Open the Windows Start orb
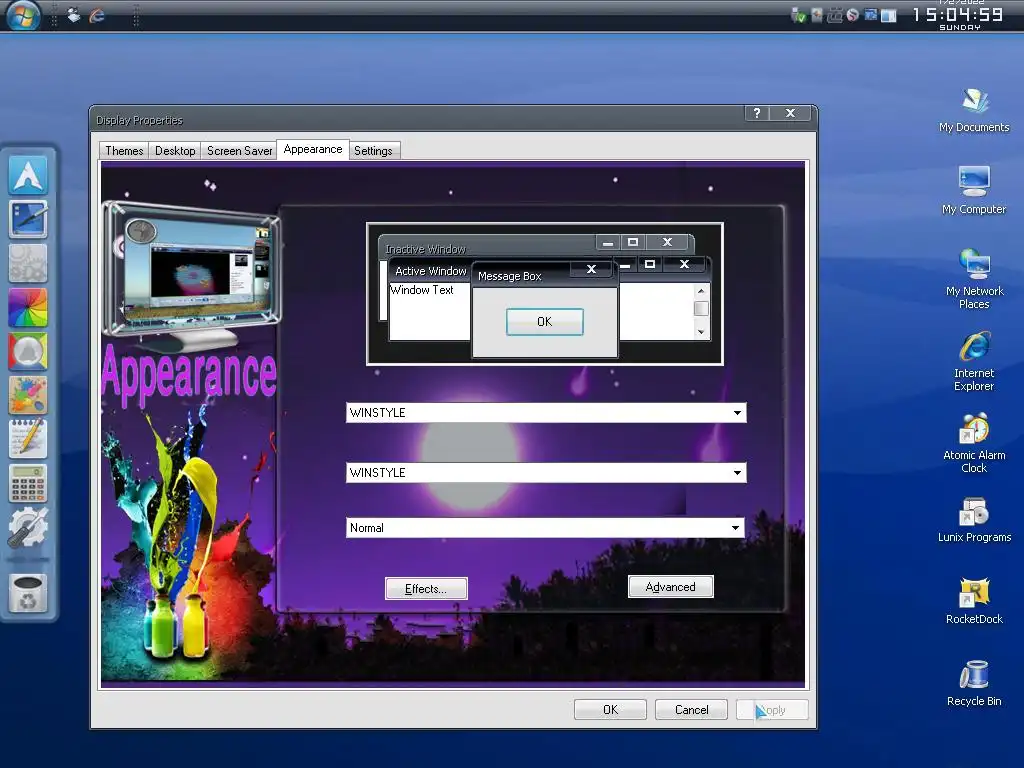 pos(22,14)
